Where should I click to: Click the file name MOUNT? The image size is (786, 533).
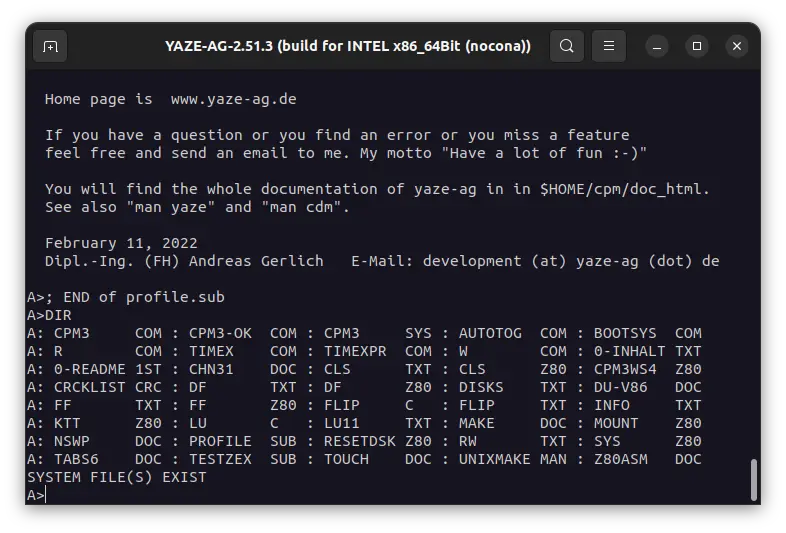tap(616, 423)
